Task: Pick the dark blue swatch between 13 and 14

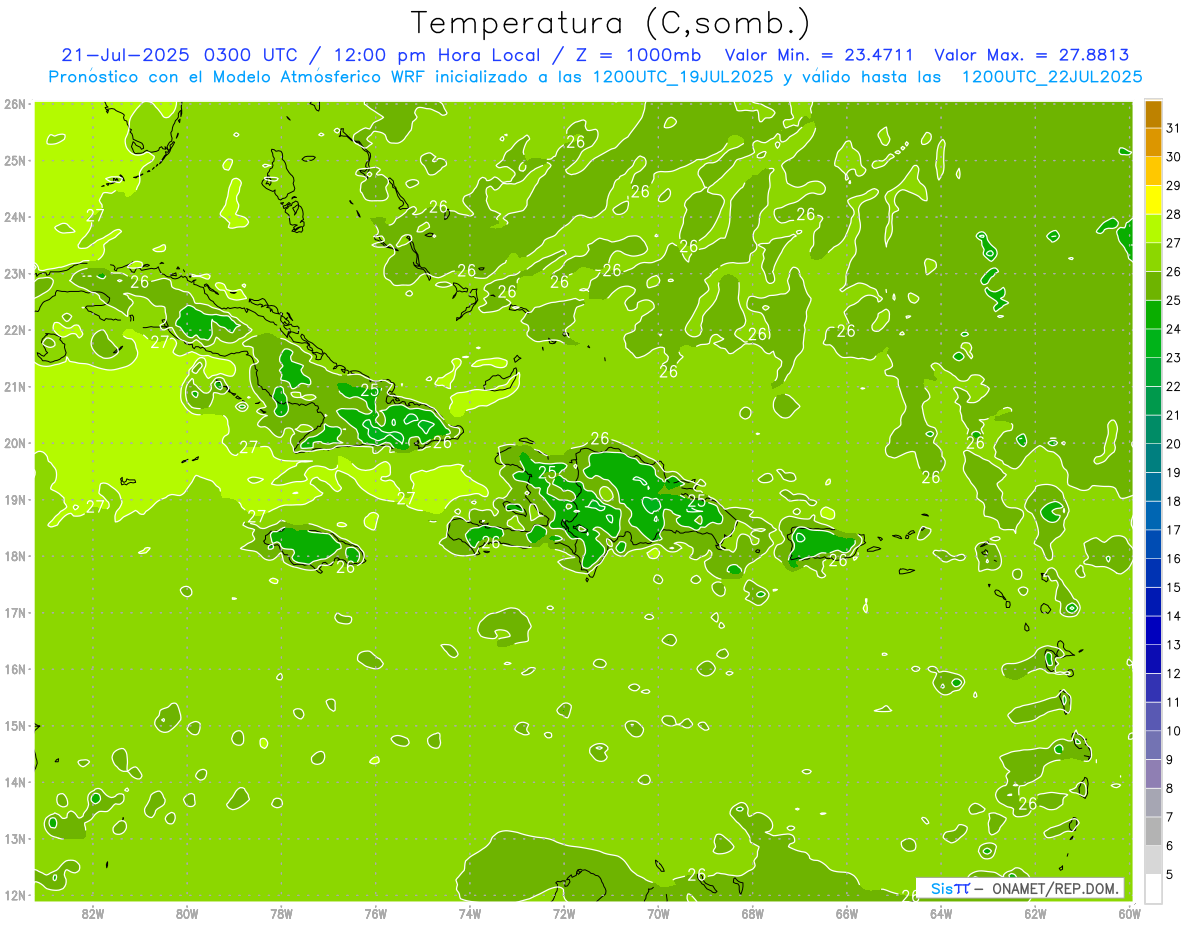Action: pos(1153,630)
